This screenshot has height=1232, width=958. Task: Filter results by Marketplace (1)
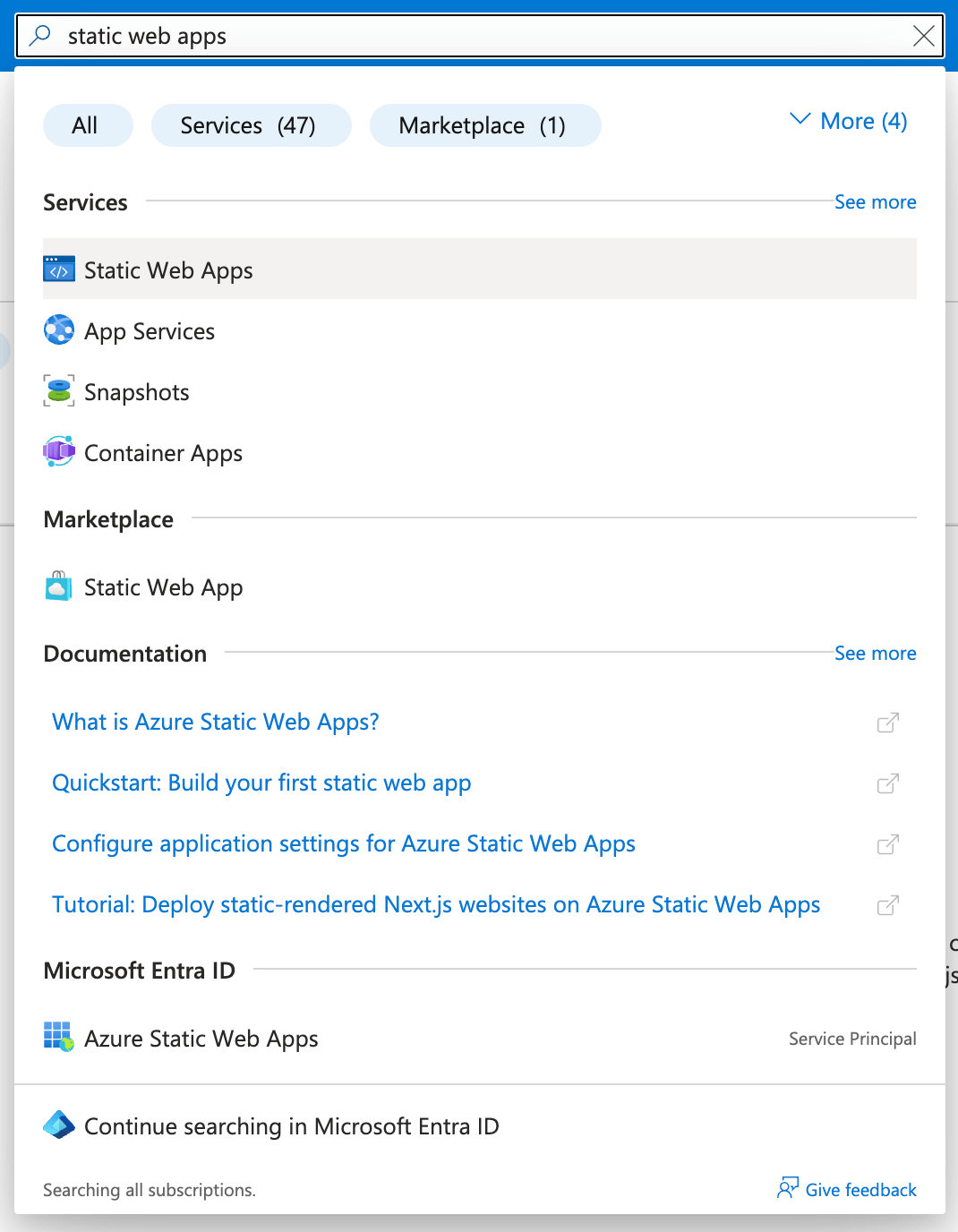pos(485,125)
